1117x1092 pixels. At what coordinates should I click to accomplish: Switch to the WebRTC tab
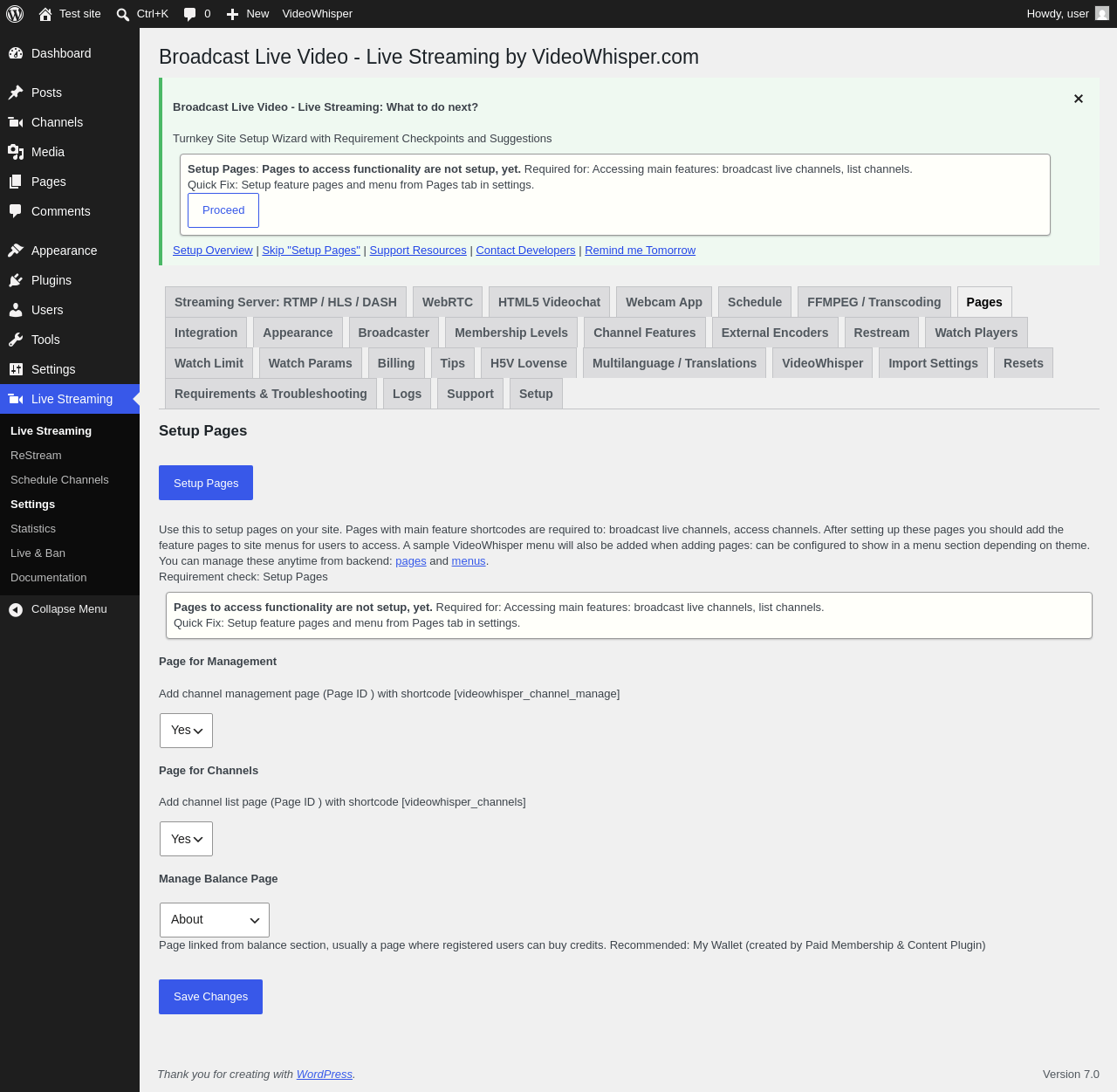[x=448, y=302]
